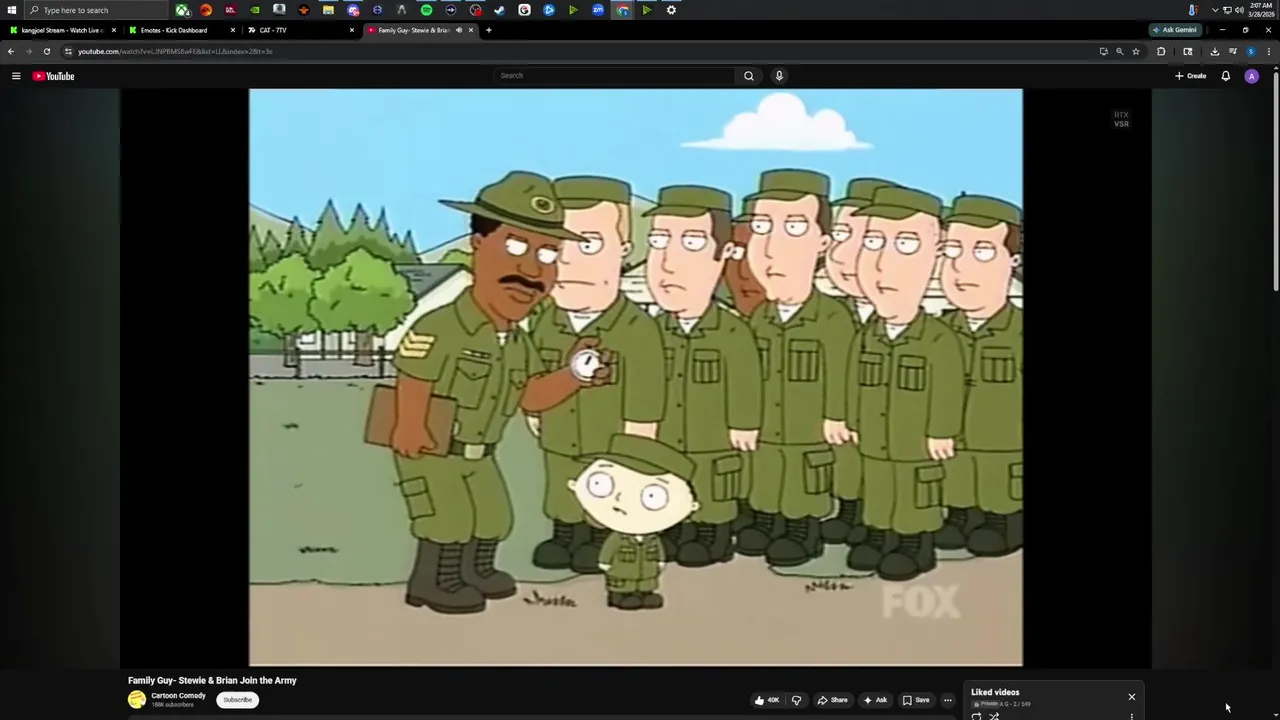1280x720 pixels.
Task: Open the YouTube guide hamburger menu
Action: [16, 76]
